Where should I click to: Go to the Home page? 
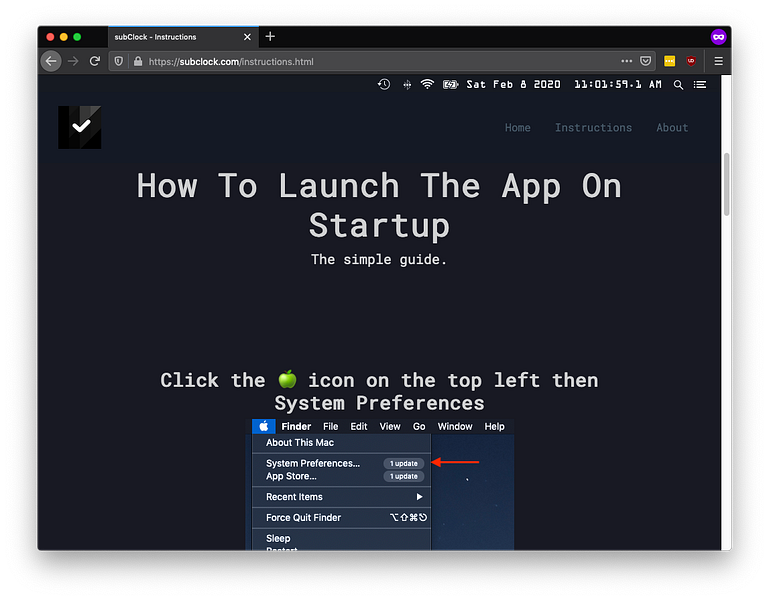pyautogui.click(x=517, y=128)
